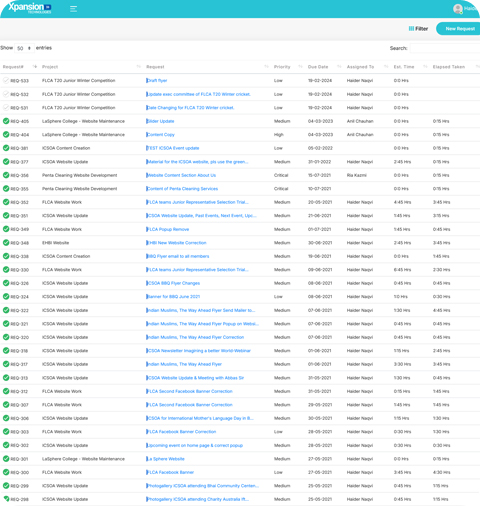Image resolution: width=480 pixels, height=506 pixels.
Task: Click completed check icon for REQ-313
Action: pos(6,378)
